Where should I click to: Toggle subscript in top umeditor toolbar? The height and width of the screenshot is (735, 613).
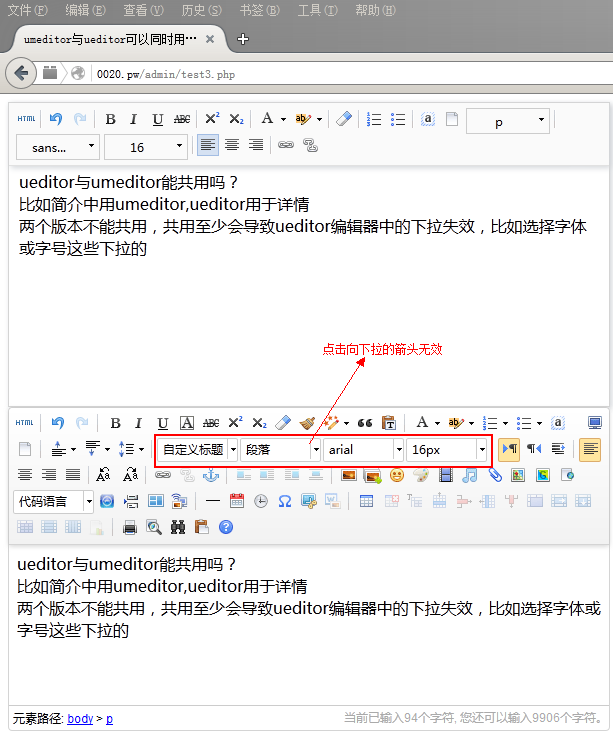pos(237,120)
